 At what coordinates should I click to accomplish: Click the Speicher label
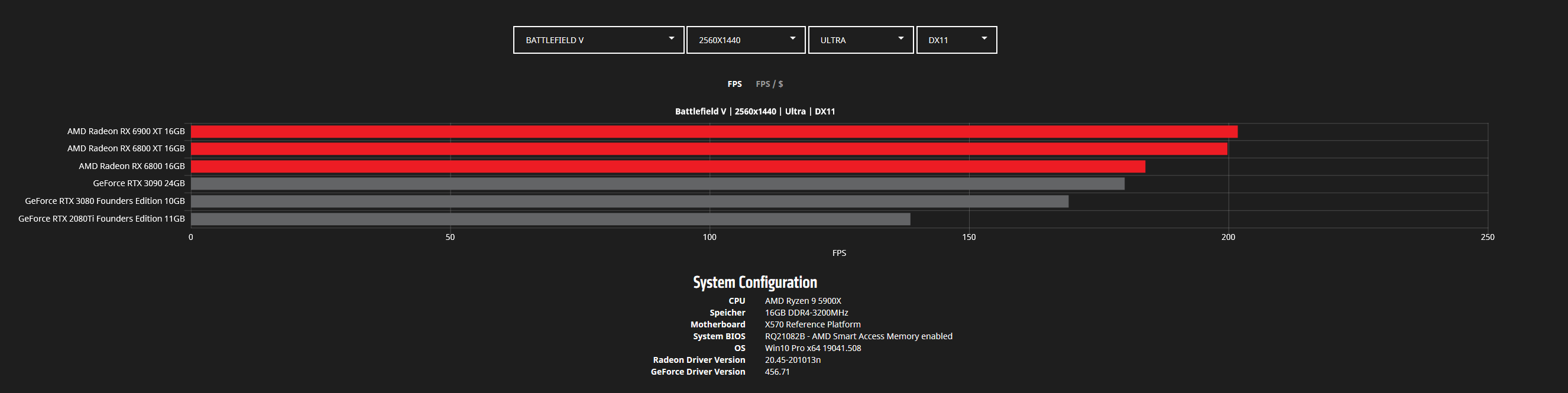click(727, 313)
